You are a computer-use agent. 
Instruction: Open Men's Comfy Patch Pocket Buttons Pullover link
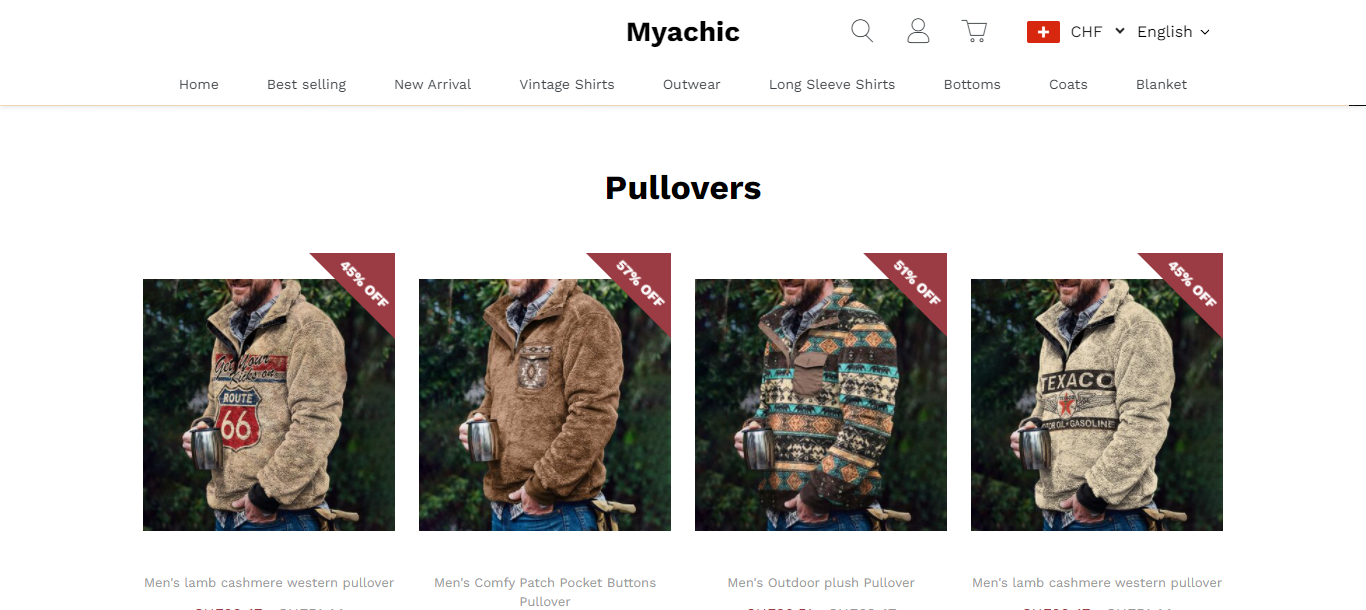pyautogui.click(x=545, y=592)
